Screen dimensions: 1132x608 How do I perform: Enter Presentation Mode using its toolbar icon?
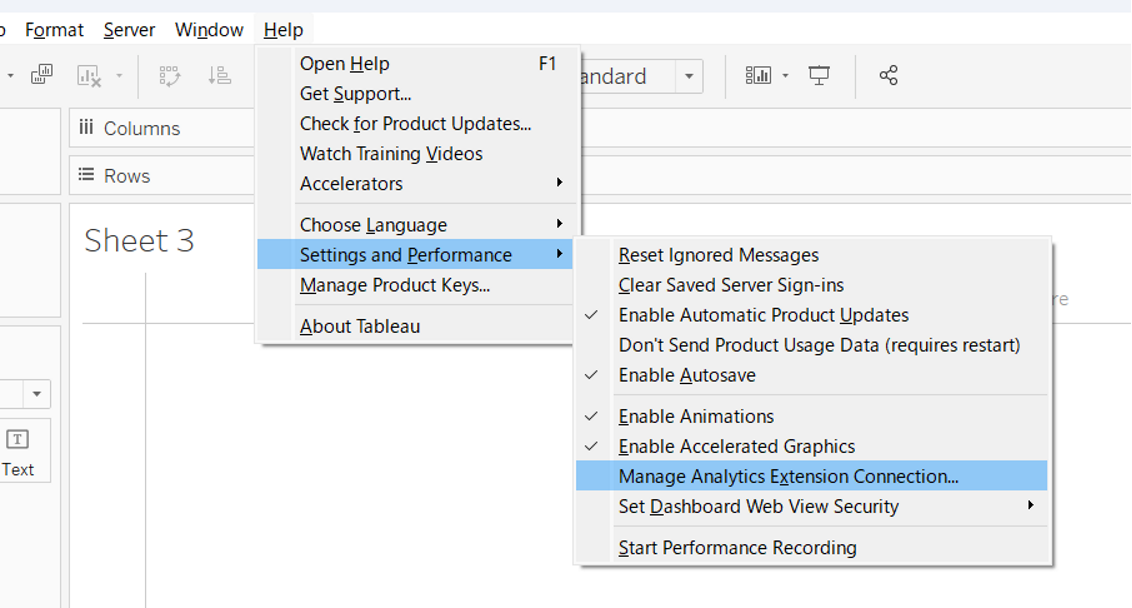(819, 75)
